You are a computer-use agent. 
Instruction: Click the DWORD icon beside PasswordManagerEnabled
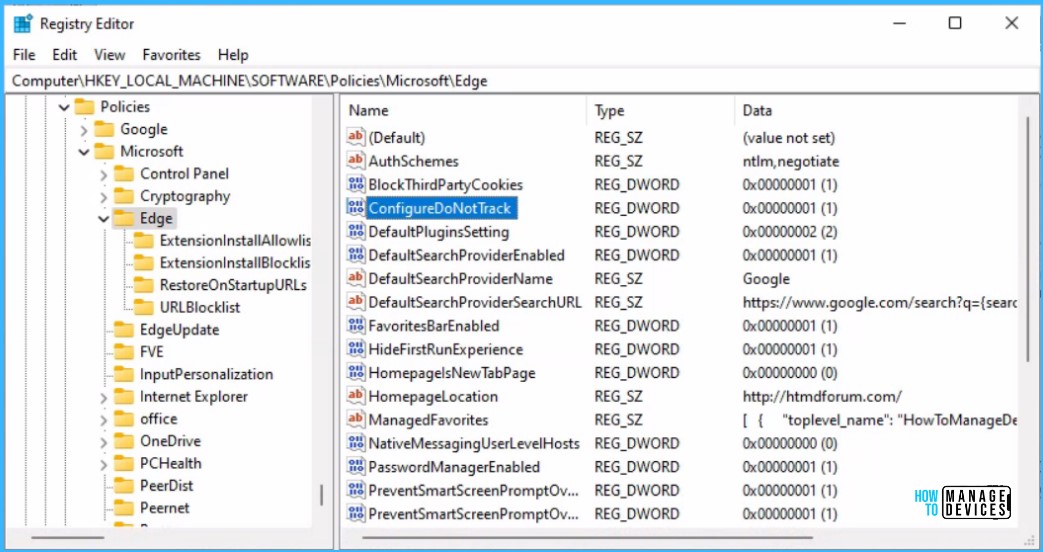pos(356,467)
